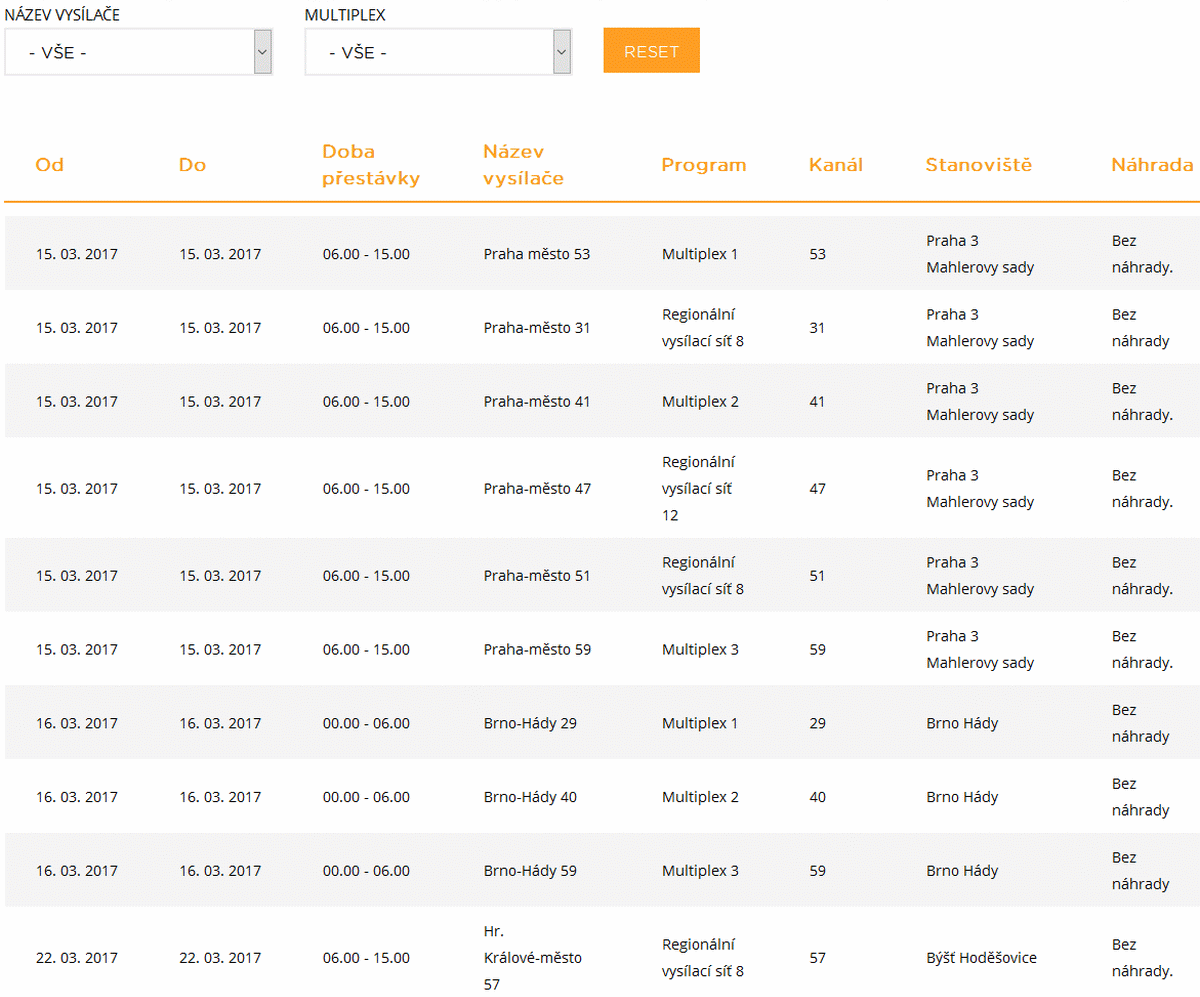Screen dimensions: 1200x997
Task: Click Brno Hády location in Brno-Hády 29 row
Action: (x=962, y=723)
